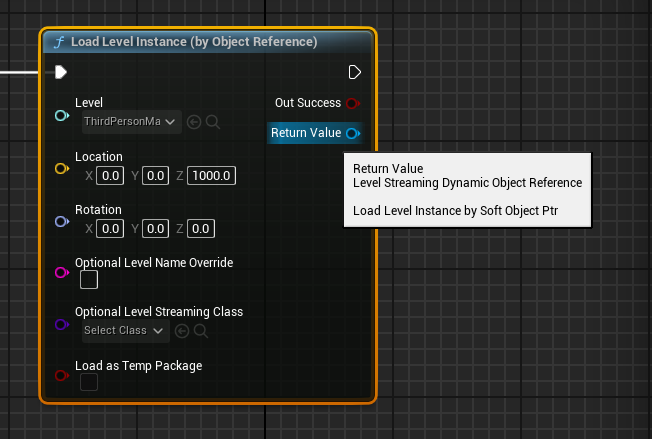Click the Rotation input pin

coord(61,222)
